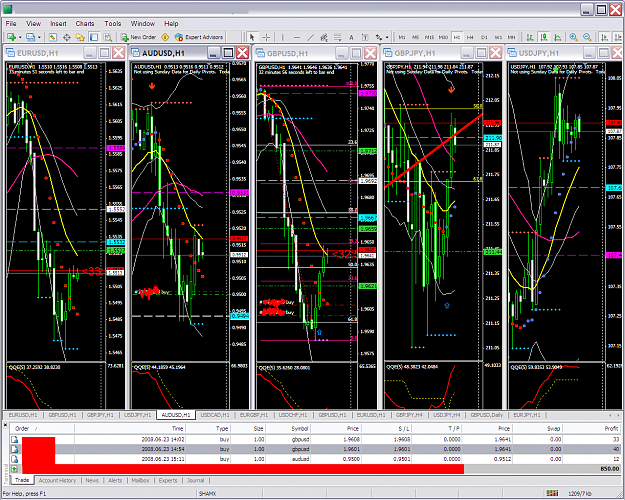This screenshot has width=625, height=500.
Task: Open the Tools menu
Action: tap(113, 24)
